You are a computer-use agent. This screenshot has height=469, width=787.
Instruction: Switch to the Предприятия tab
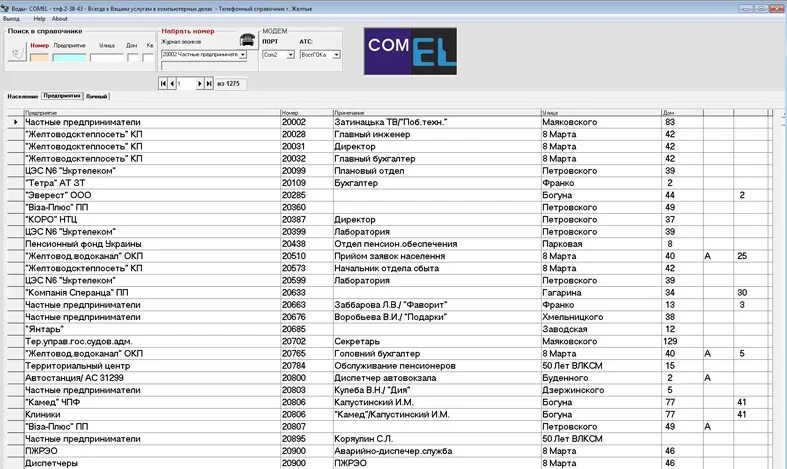(x=62, y=95)
